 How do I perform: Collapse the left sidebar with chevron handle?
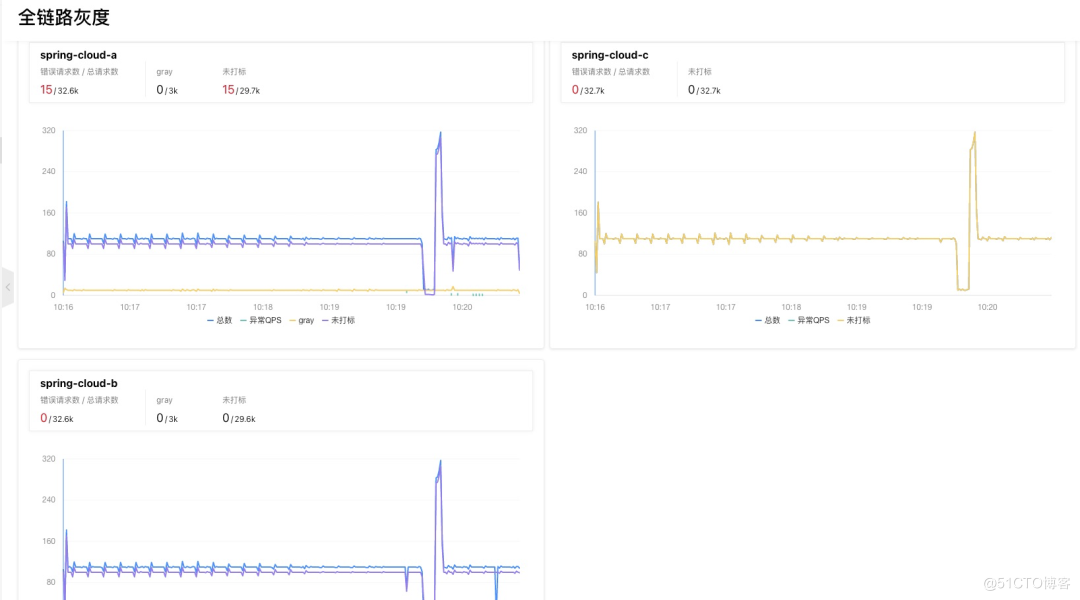coord(7,287)
